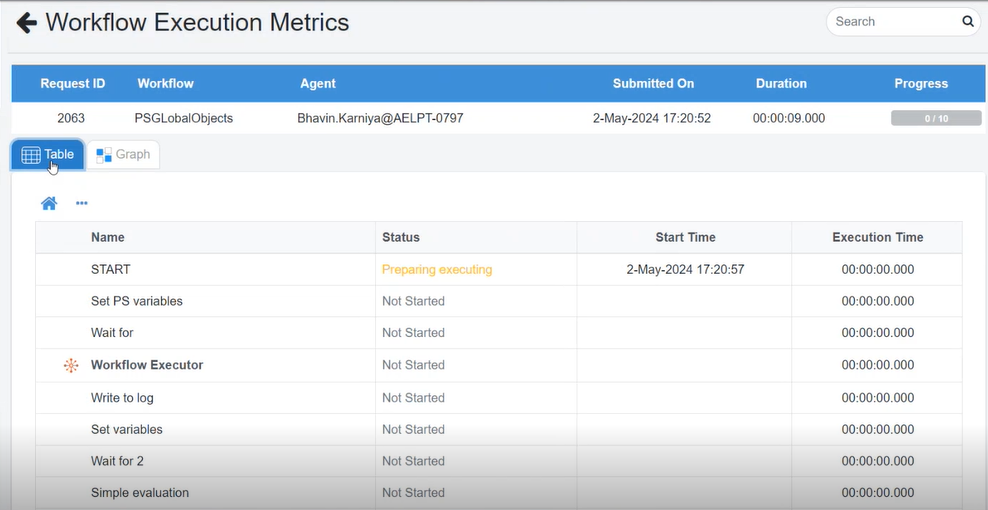Click the Name column header
The image size is (988, 510).
[x=108, y=238]
